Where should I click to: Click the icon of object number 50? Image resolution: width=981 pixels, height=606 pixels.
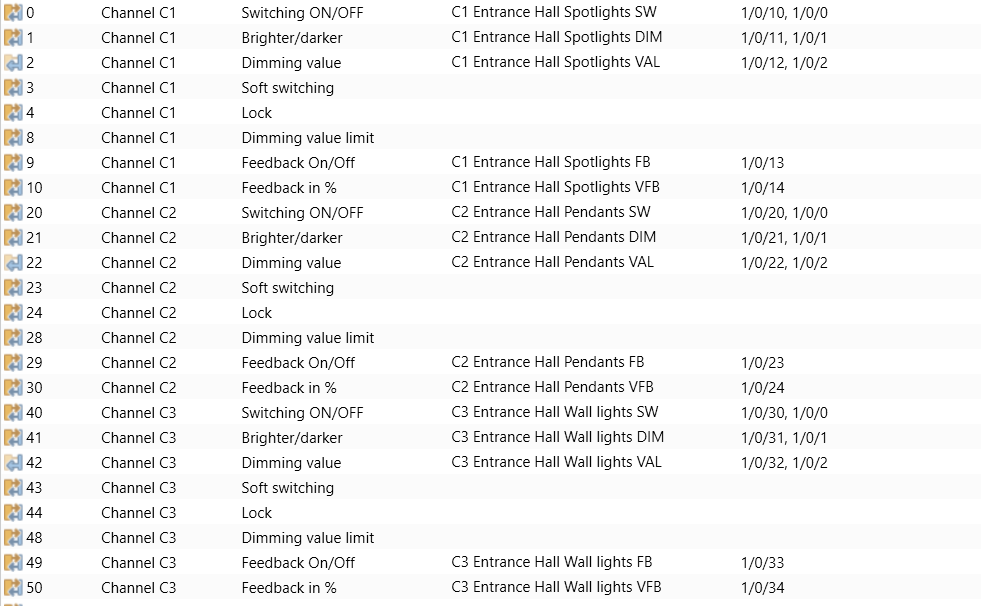click(x=13, y=588)
